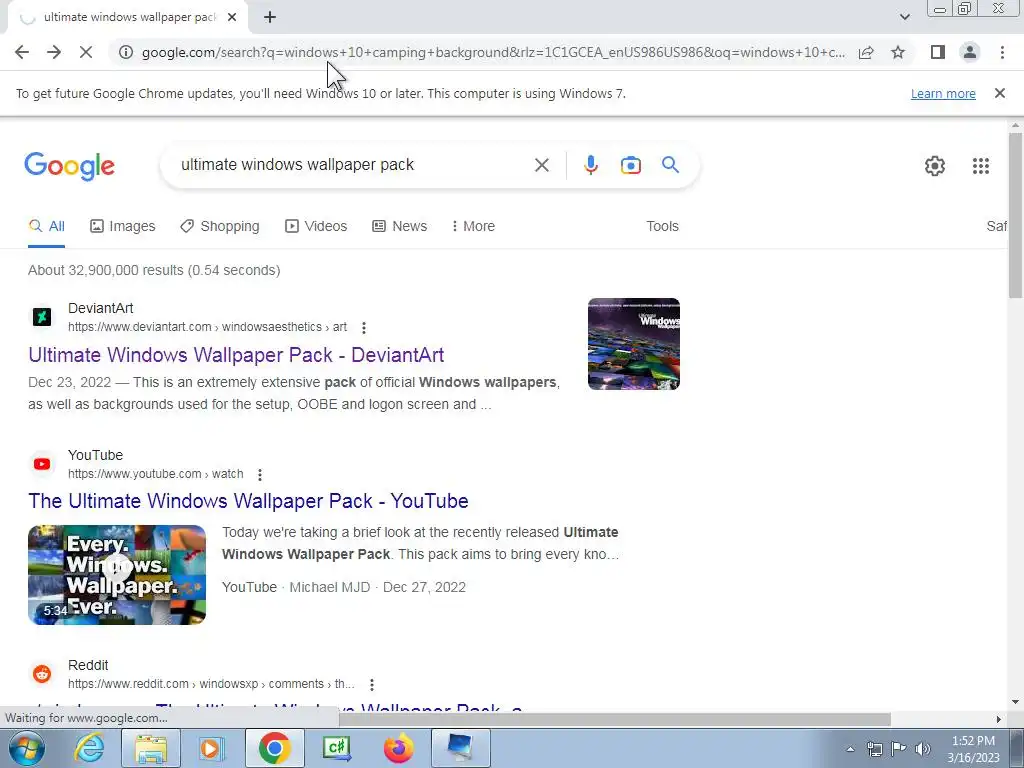Open Action Center flag icon
Image resolution: width=1024 pixels, height=768 pixels.
coord(899,749)
